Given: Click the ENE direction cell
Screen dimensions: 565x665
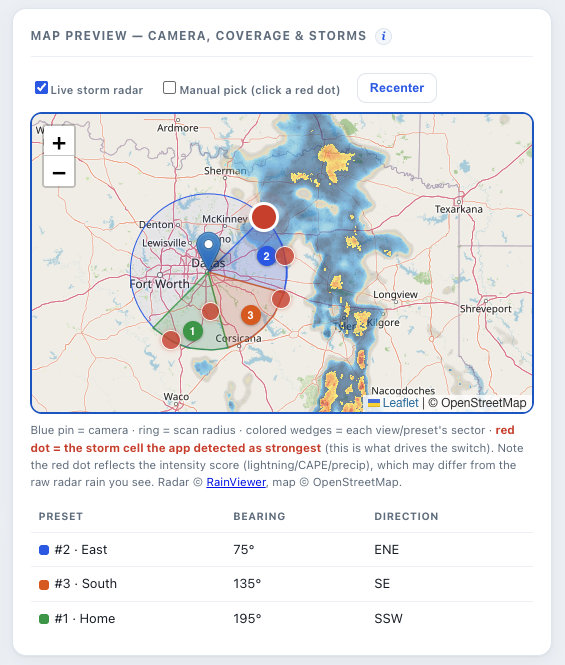Looking at the screenshot, I should pos(386,550).
